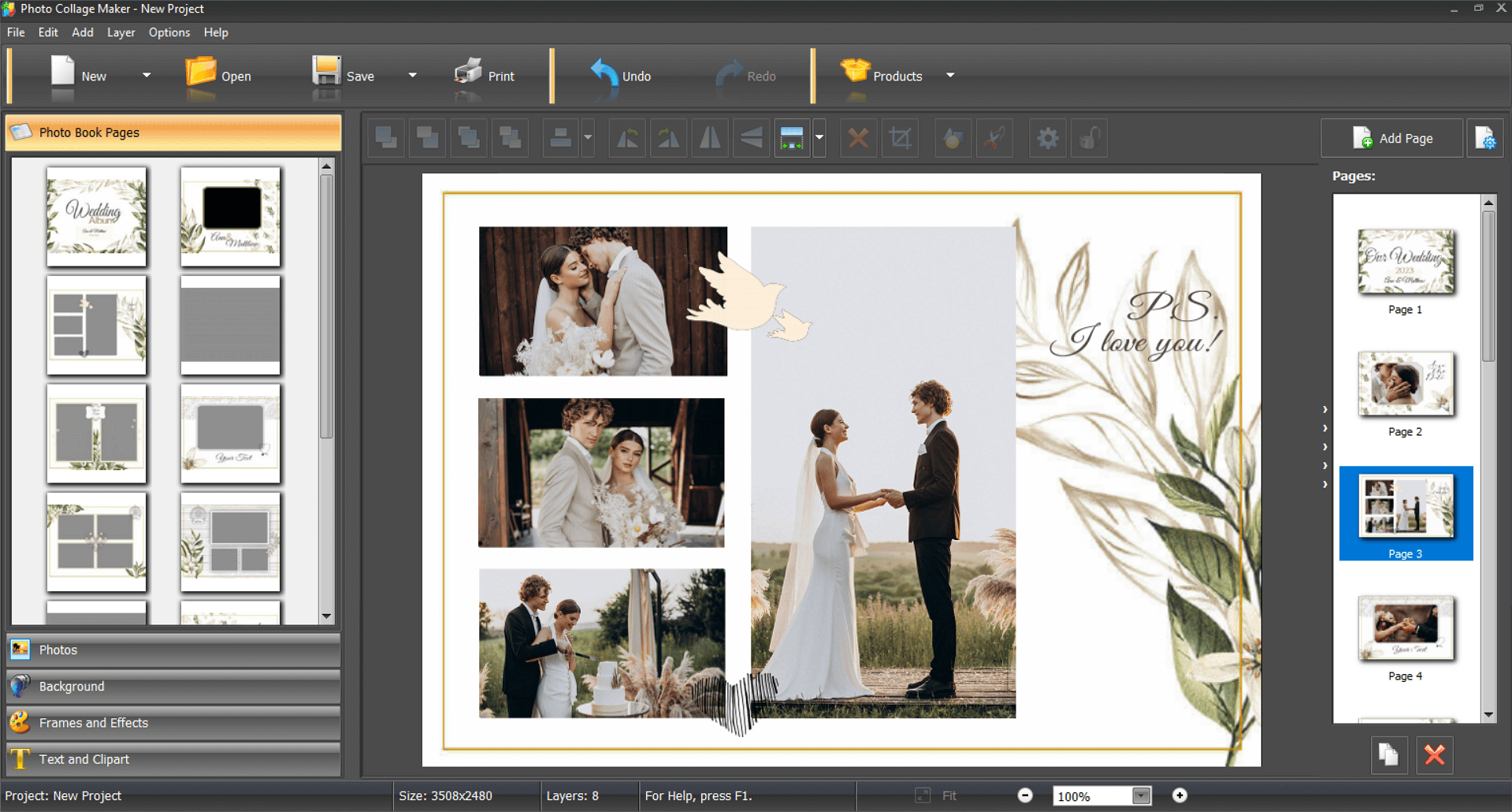Open collage settings with the gear icon
This screenshot has height=812, width=1512.
coord(1048,138)
